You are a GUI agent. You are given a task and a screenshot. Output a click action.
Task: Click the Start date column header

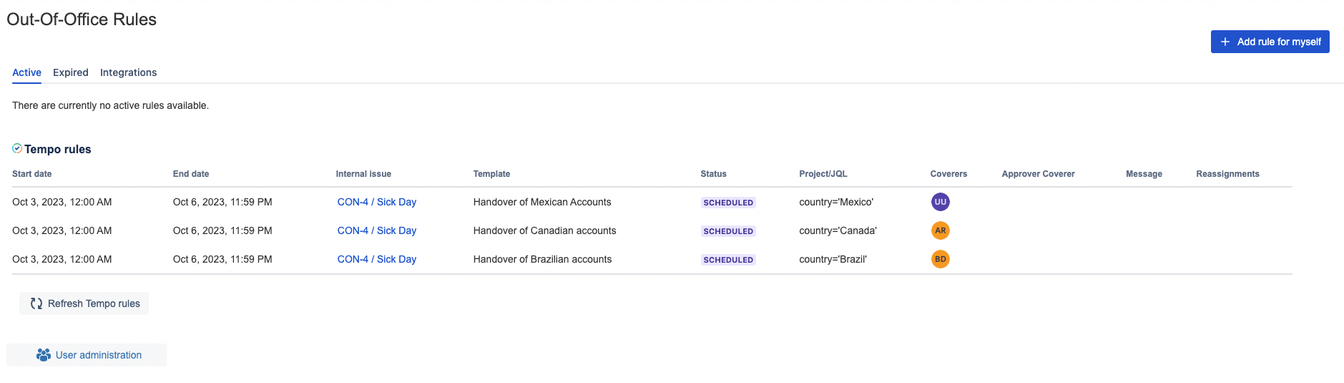click(x=32, y=174)
